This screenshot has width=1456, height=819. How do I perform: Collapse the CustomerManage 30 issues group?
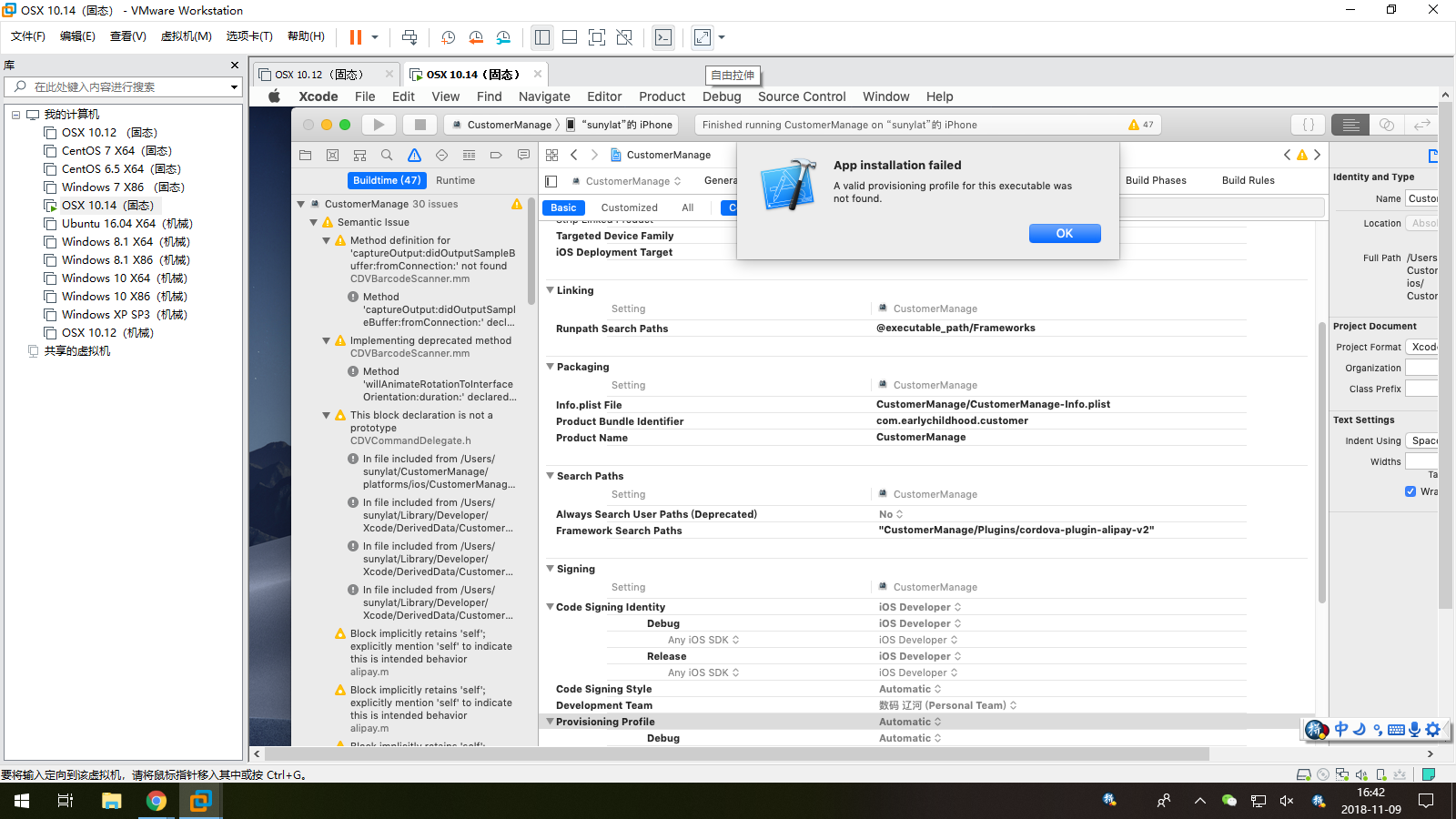point(301,204)
